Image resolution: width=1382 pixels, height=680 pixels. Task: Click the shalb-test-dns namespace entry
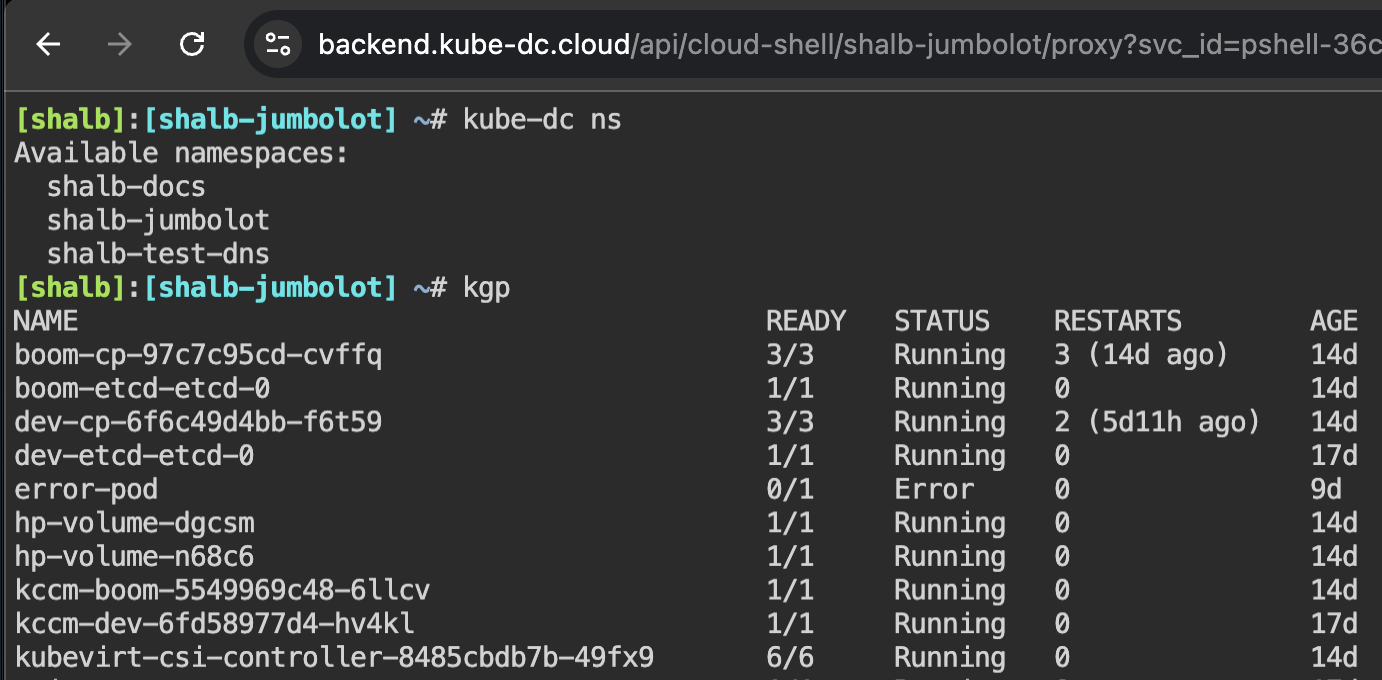pyautogui.click(x=158, y=254)
